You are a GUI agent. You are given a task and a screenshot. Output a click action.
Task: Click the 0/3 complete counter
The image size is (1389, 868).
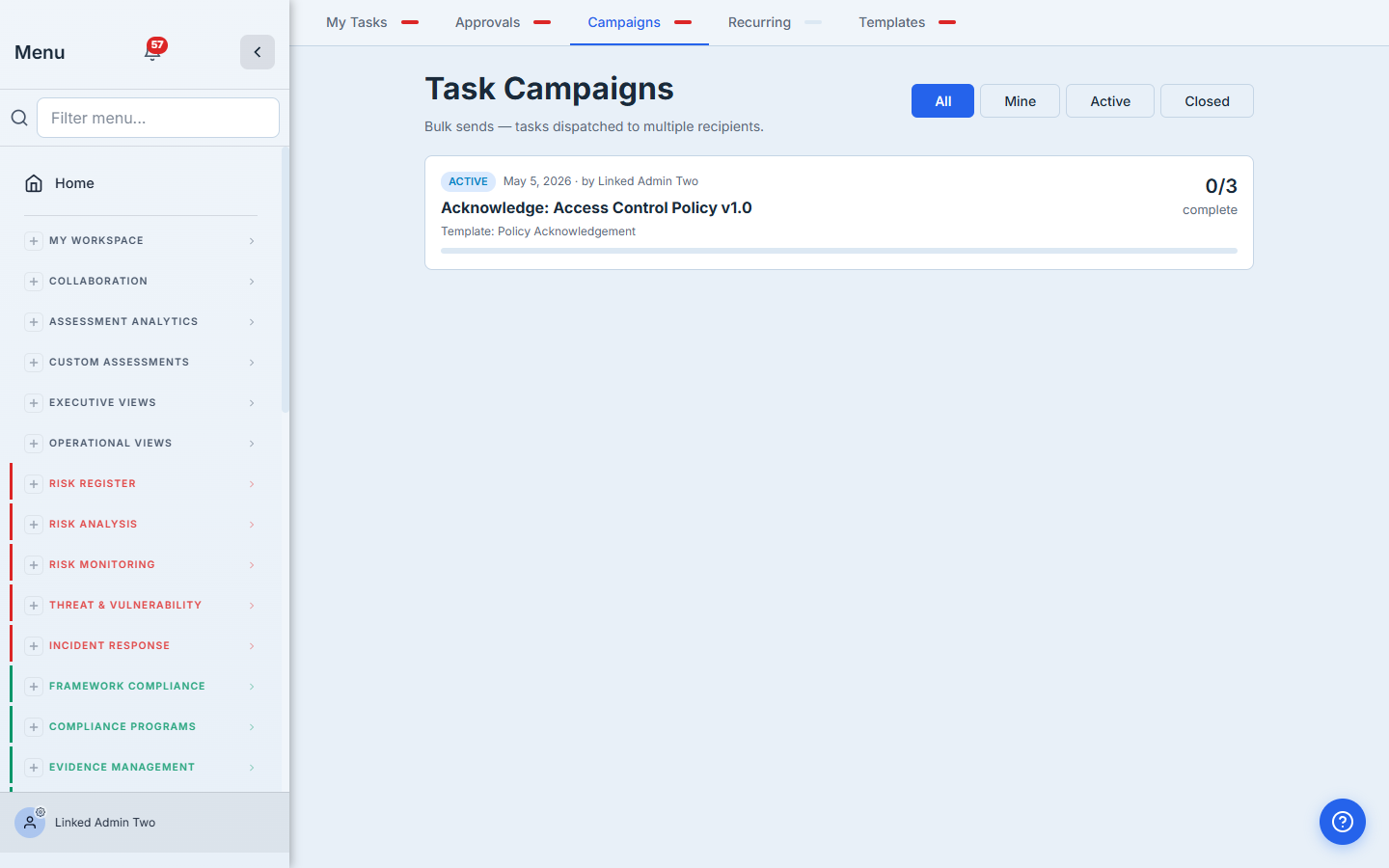[1211, 196]
